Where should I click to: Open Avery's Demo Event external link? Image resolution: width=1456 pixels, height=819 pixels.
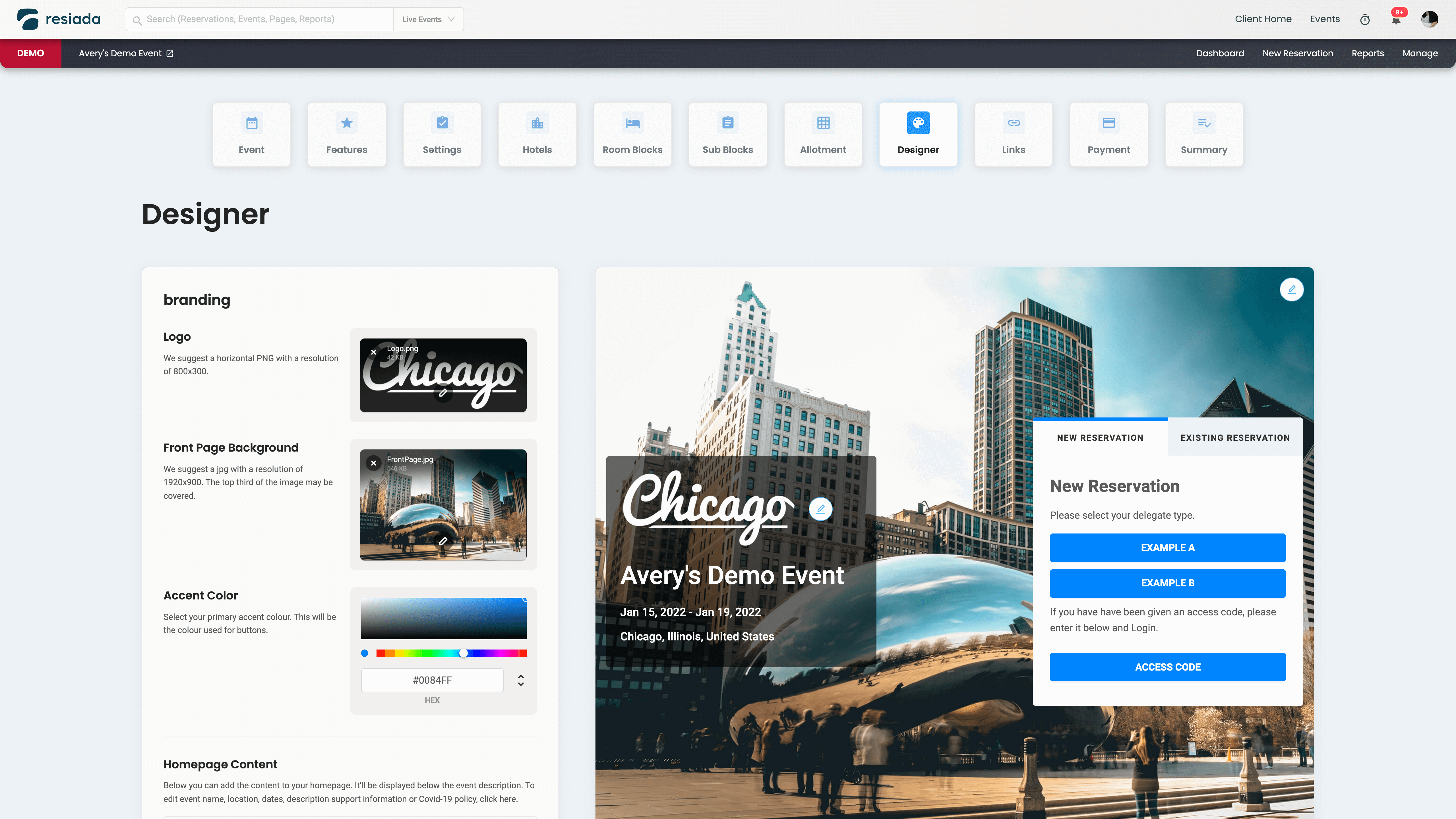coord(169,53)
